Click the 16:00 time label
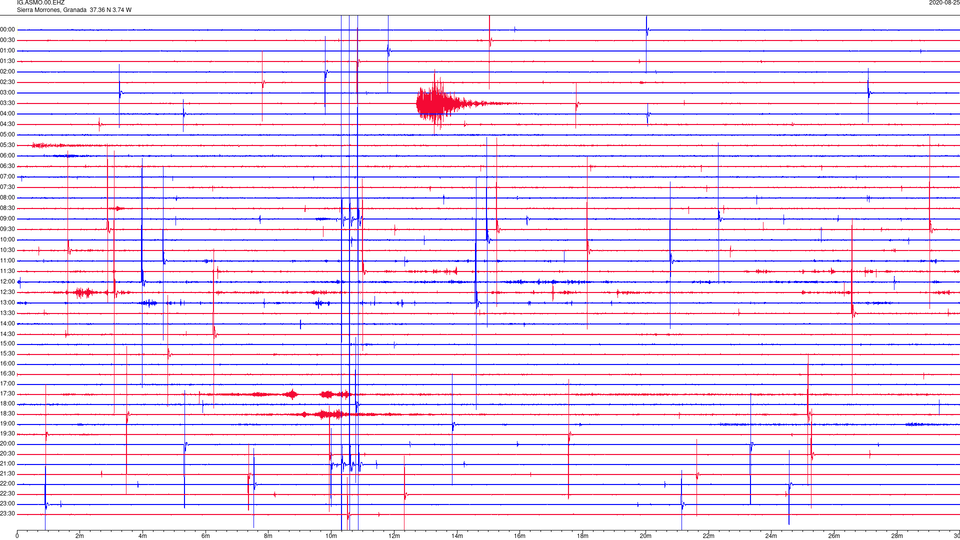 point(8,363)
